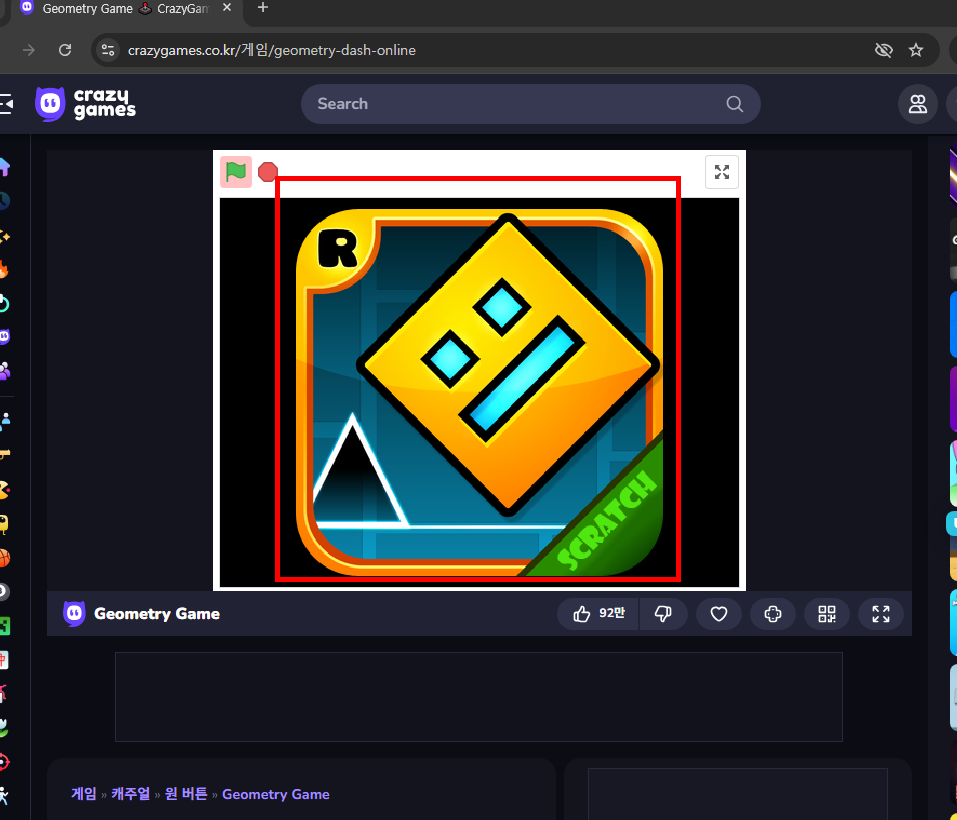The image size is (957, 820).
Task: Click the crossed-out eye icon in the address bar
Action: click(x=884, y=50)
